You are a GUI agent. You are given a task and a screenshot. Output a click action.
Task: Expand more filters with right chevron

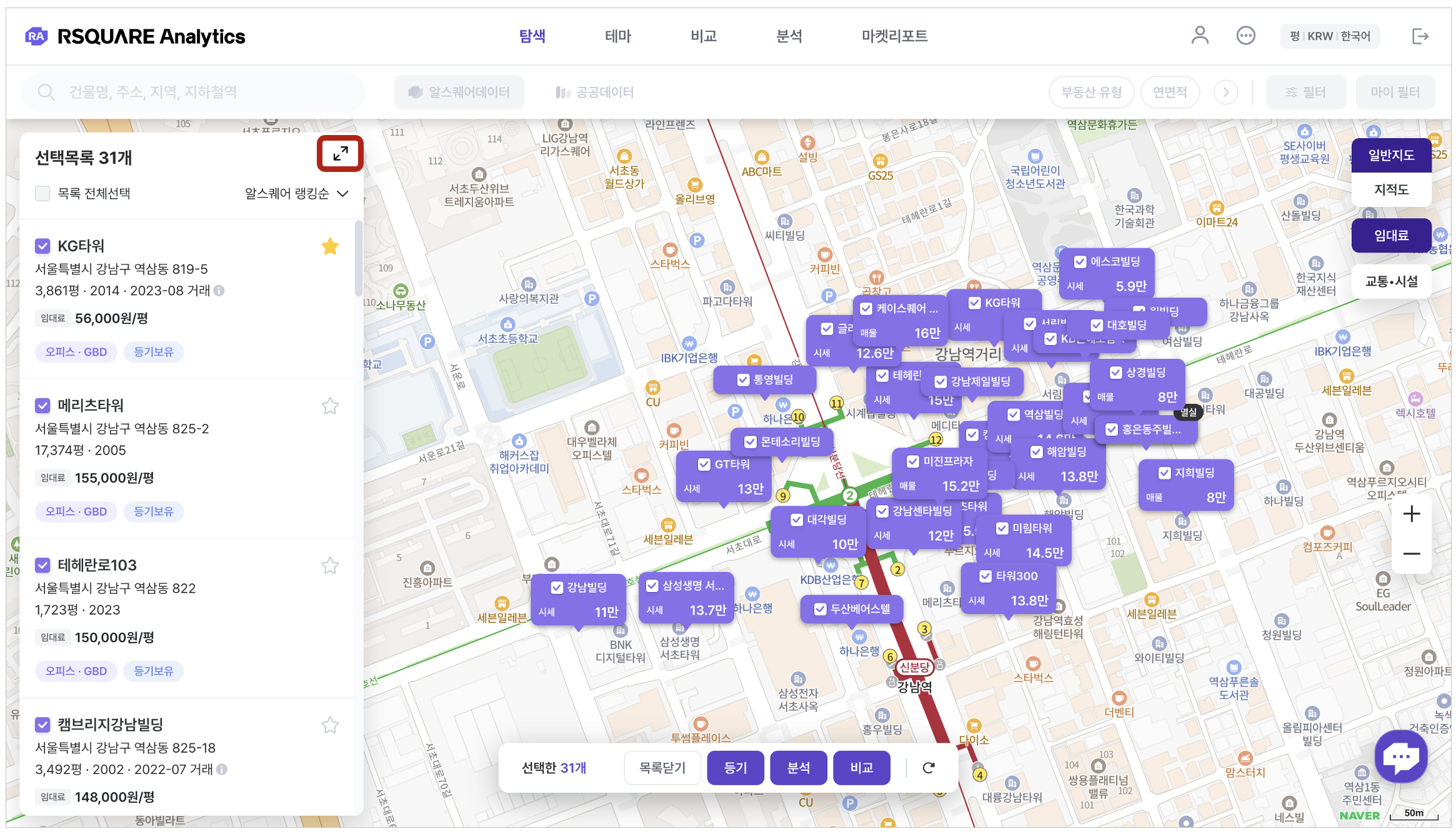(1225, 93)
